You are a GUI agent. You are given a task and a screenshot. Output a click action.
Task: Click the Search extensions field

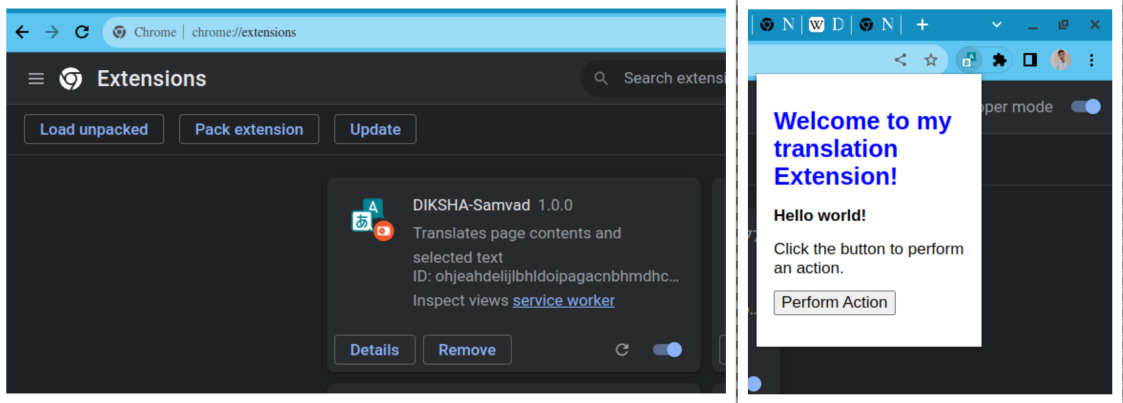pyautogui.click(x=670, y=78)
